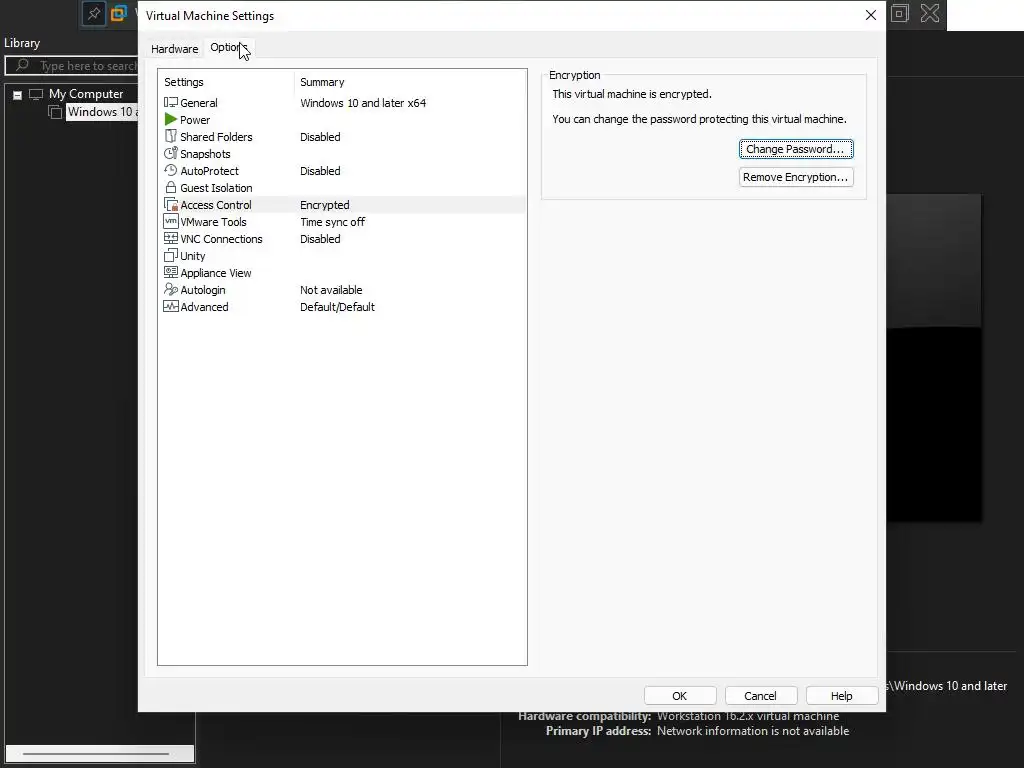
Task: Click the Advanced waveform icon
Action: [170, 306]
